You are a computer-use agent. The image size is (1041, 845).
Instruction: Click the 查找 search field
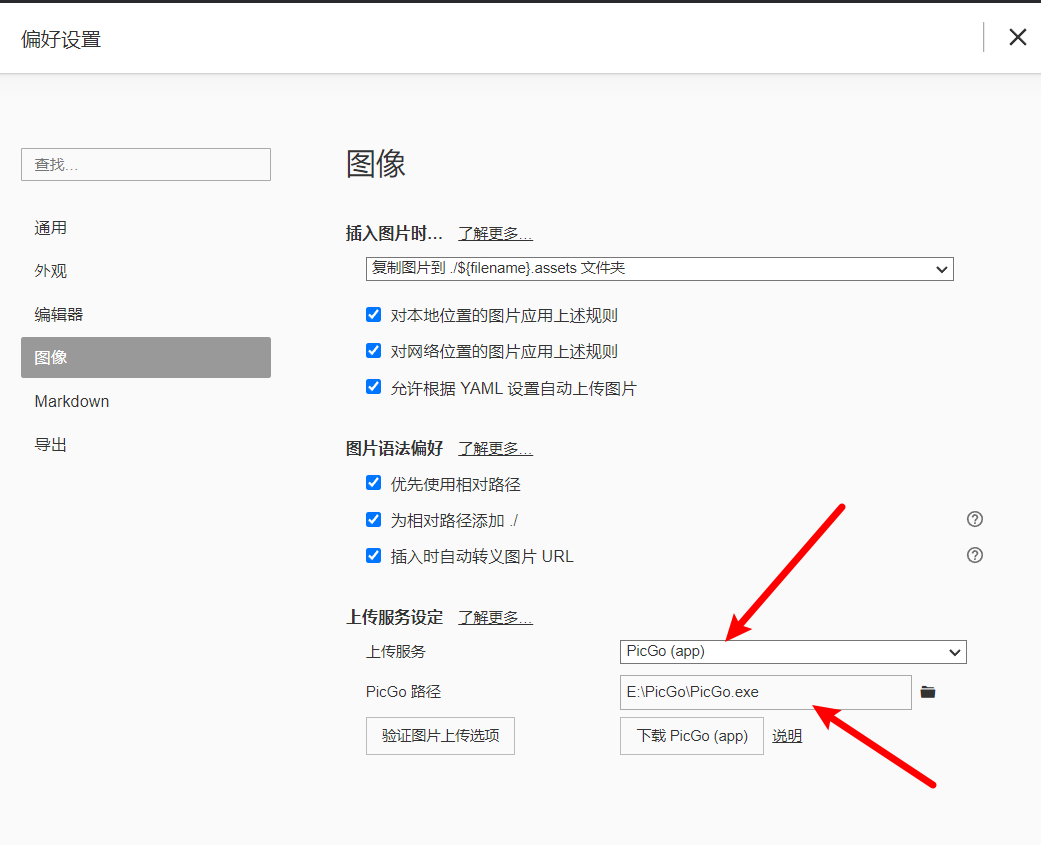tap(146, 164)
